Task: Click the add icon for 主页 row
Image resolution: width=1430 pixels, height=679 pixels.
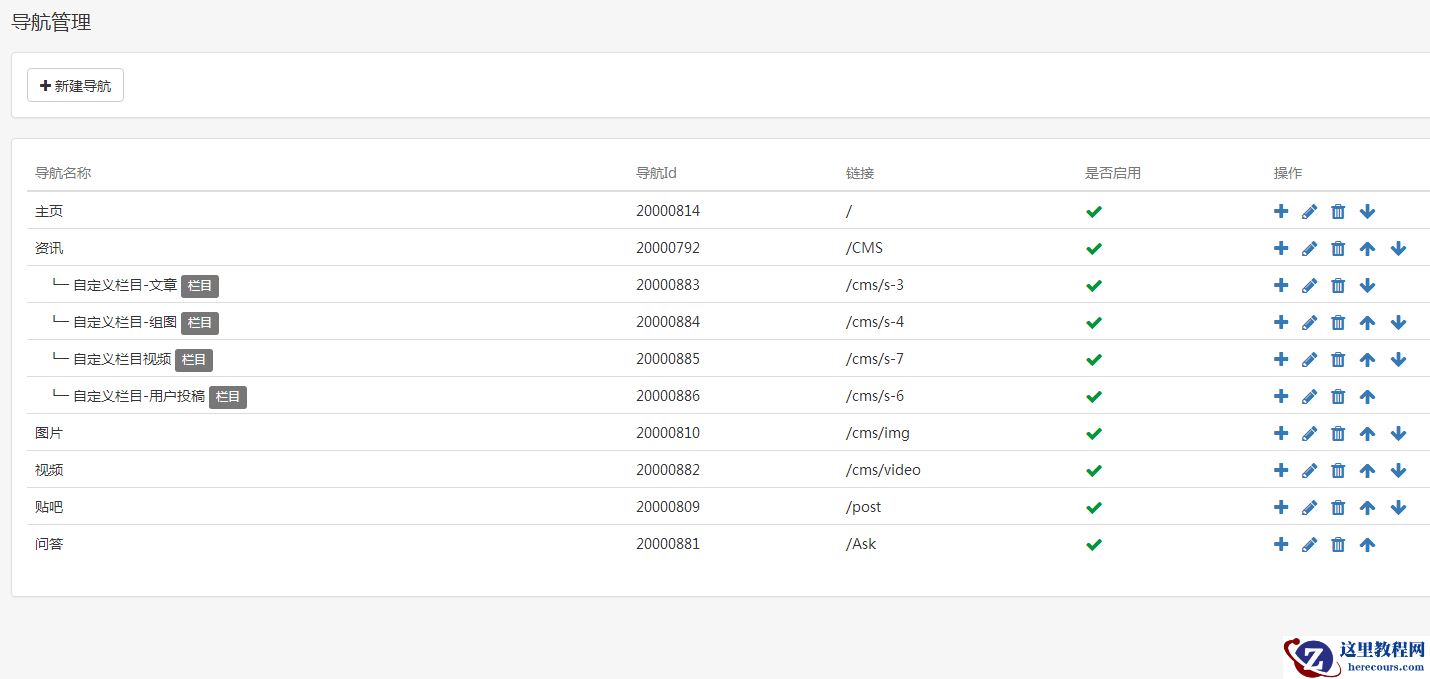Action: 1281,211
